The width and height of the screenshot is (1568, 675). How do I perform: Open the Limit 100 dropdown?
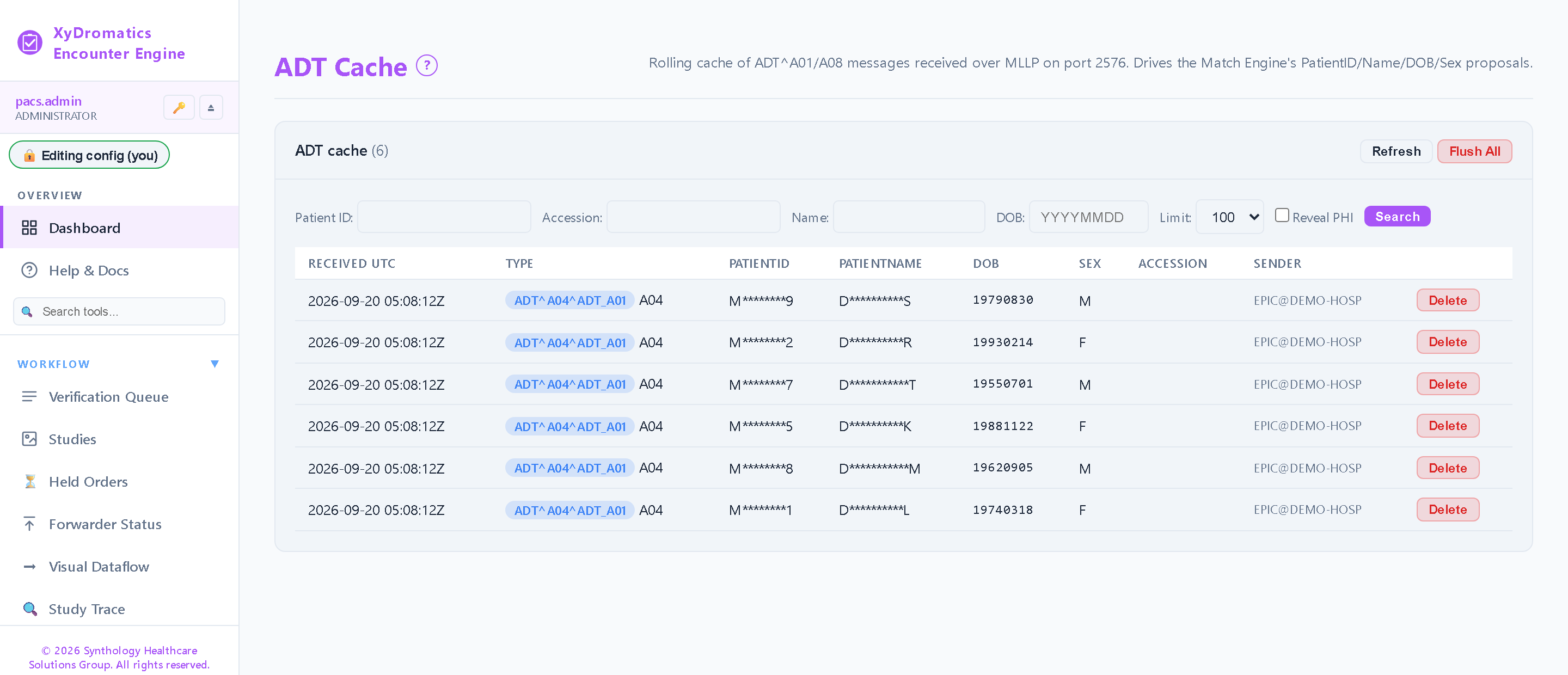pos(1229,217)
